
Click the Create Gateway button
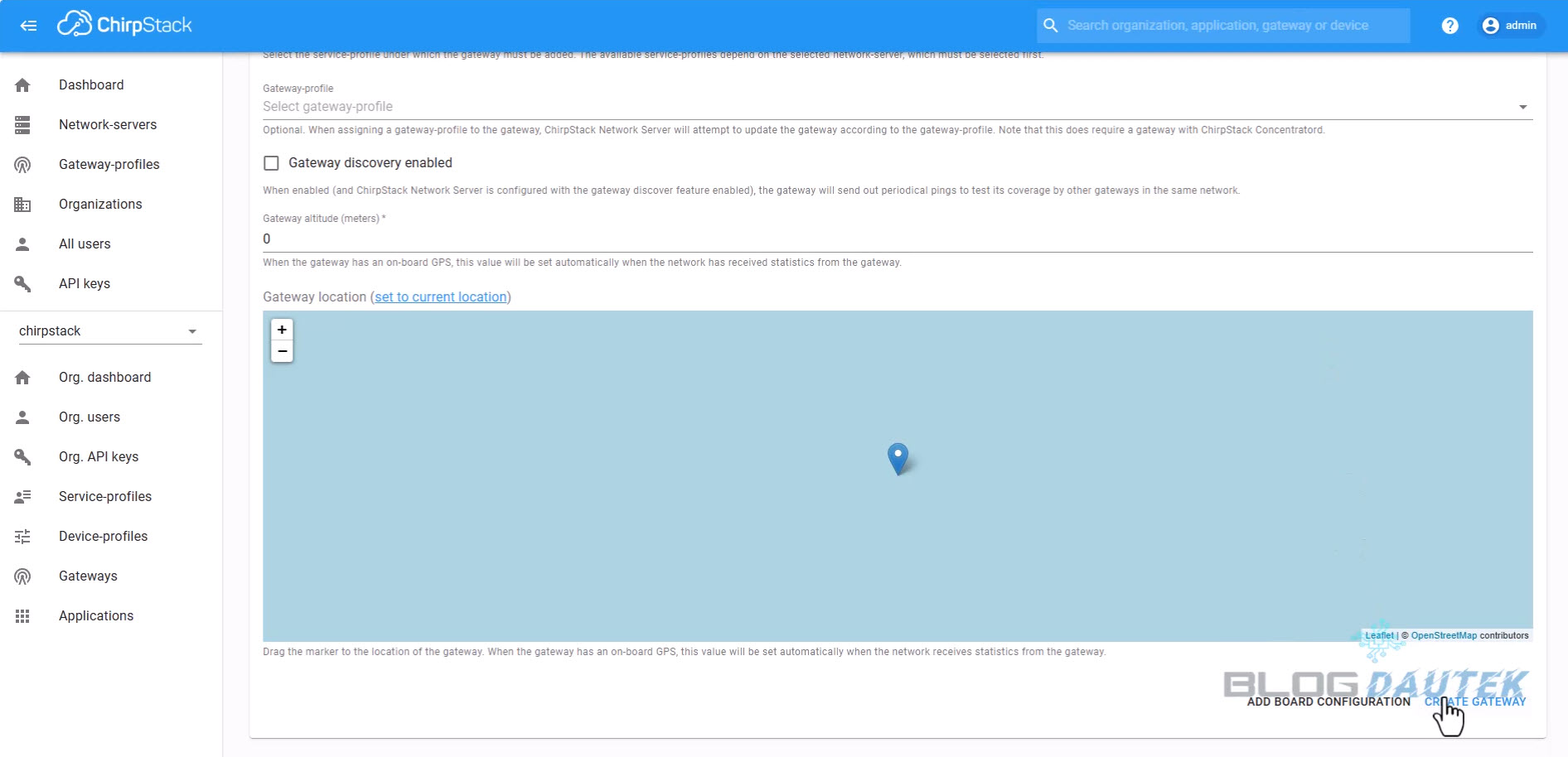pos(1475,702)
